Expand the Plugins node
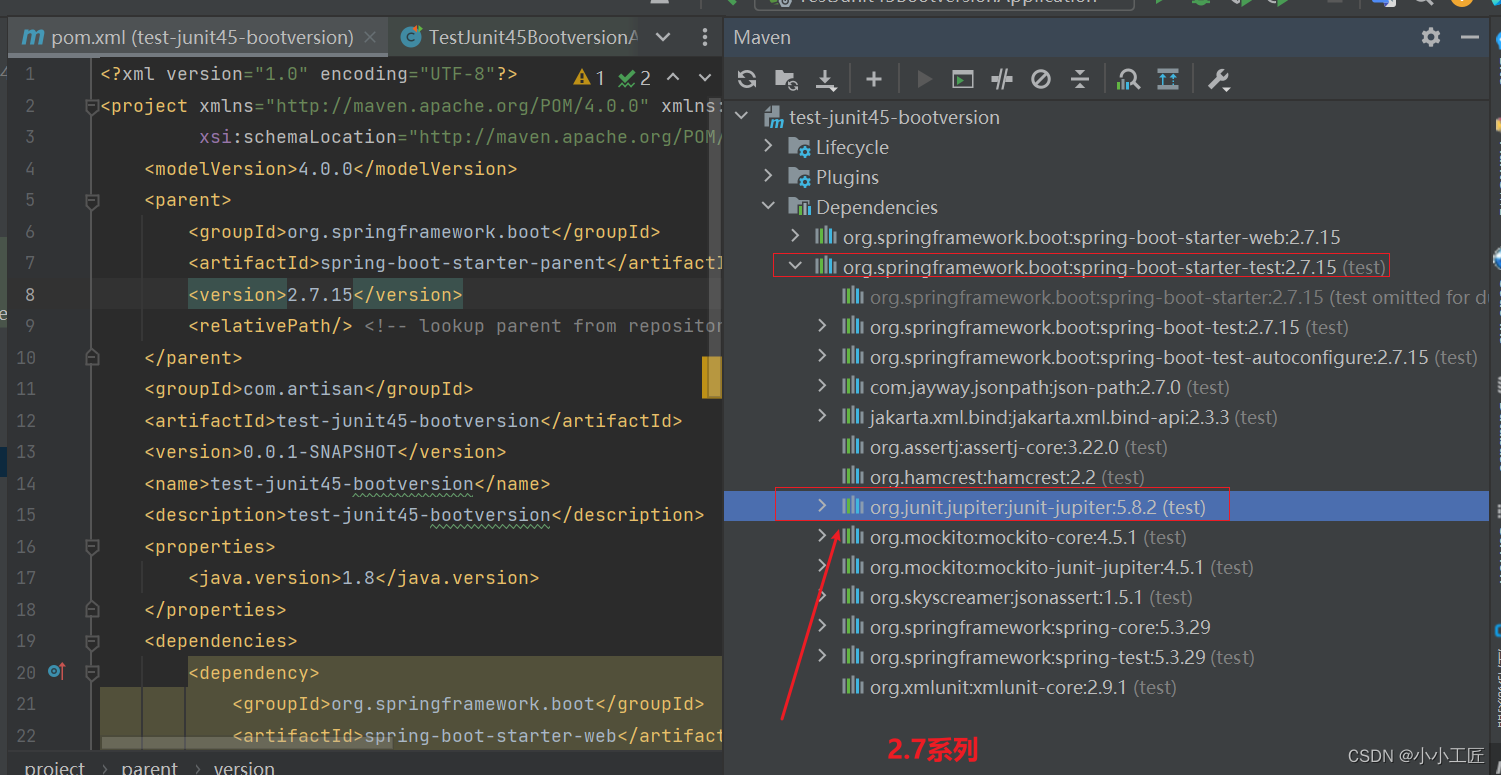Viewport: 1501px width, 775px height. tap(769, 177)
